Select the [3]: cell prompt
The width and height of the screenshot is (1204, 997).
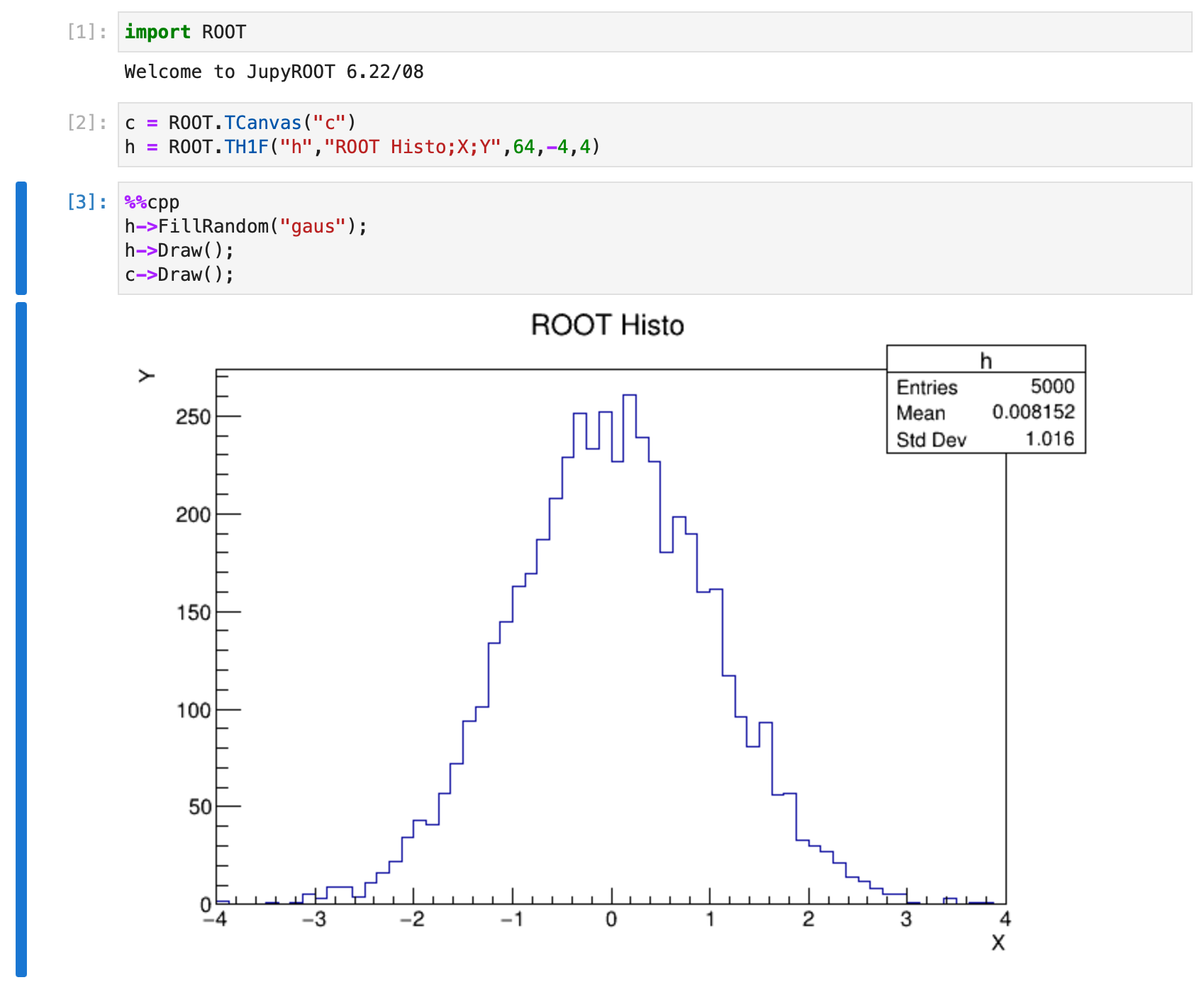[87, 202]
